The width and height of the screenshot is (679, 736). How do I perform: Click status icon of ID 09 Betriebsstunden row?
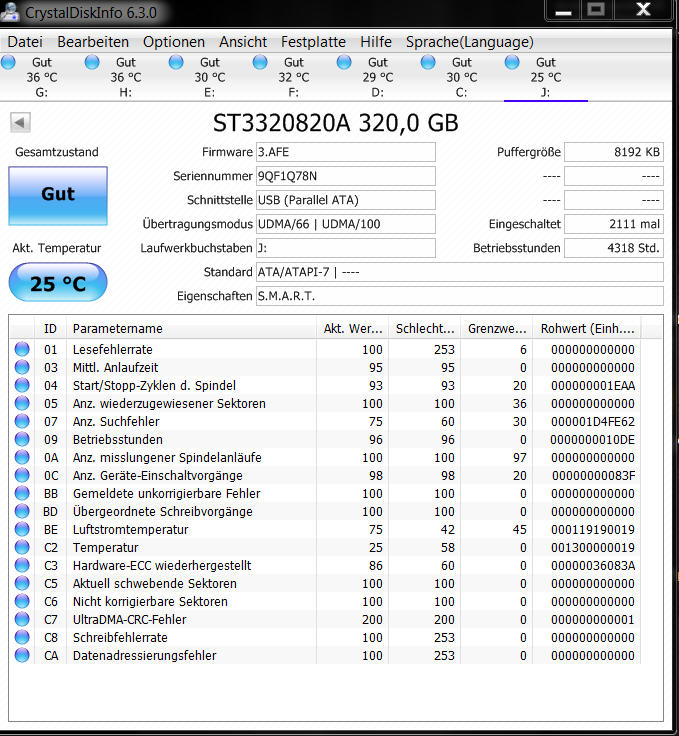click(x=22, y=439)
